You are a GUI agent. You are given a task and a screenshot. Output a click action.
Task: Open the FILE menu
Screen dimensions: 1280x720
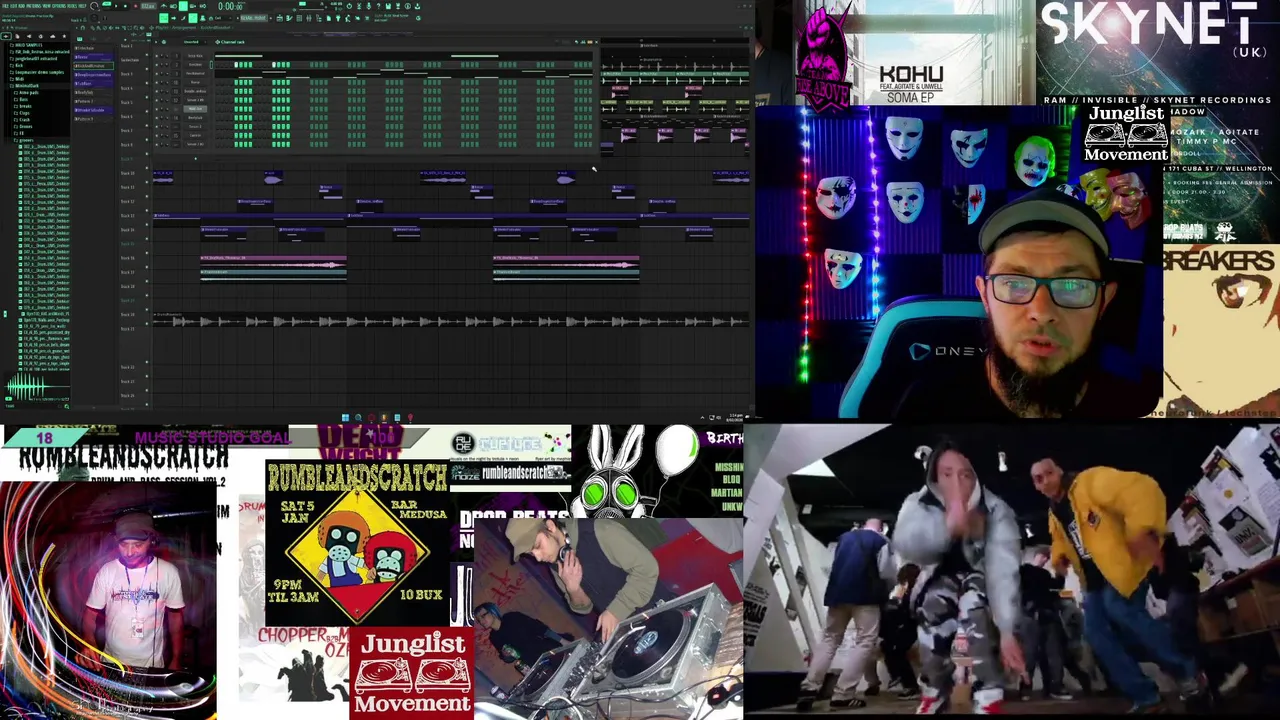tap(5, 5)
